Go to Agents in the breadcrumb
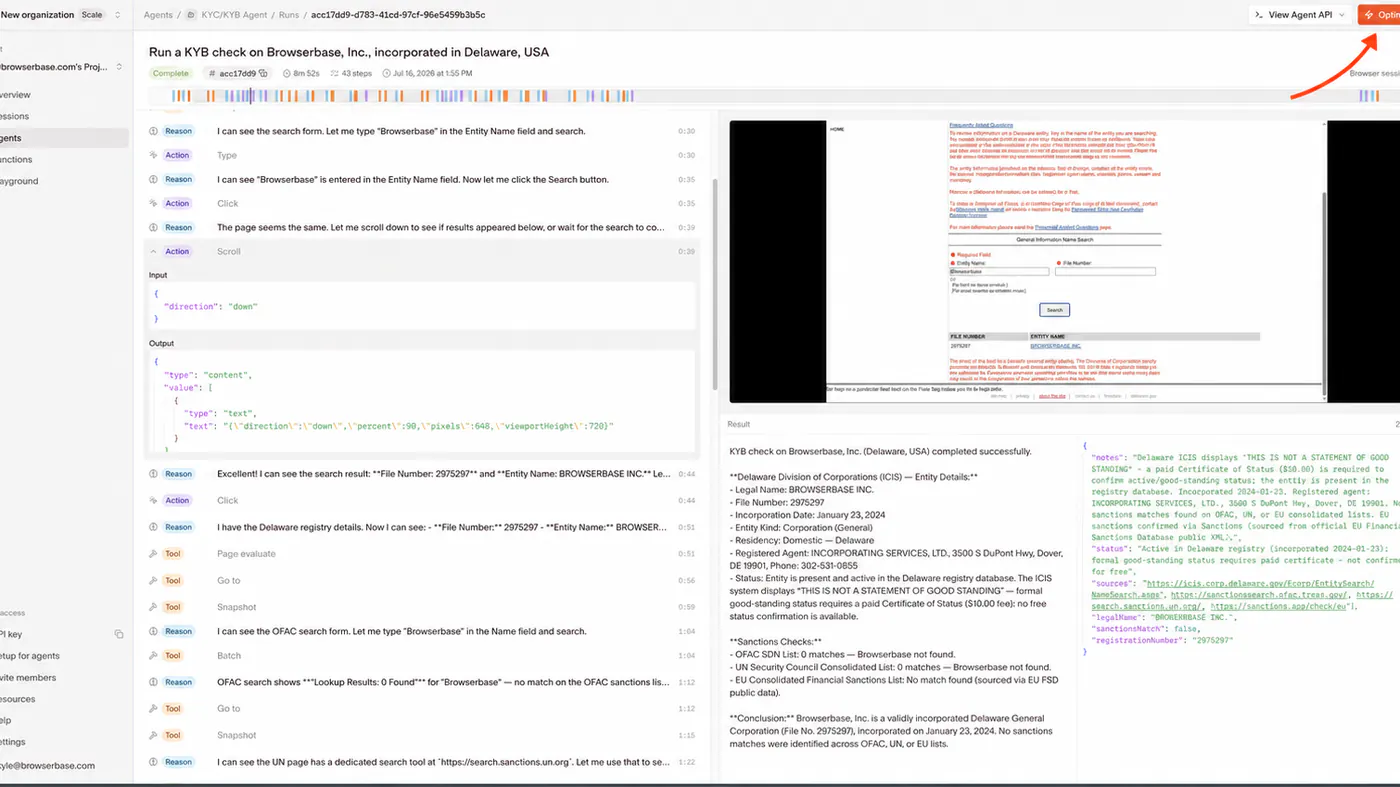This screenshot has width=1400, height=787. (158, 15)
